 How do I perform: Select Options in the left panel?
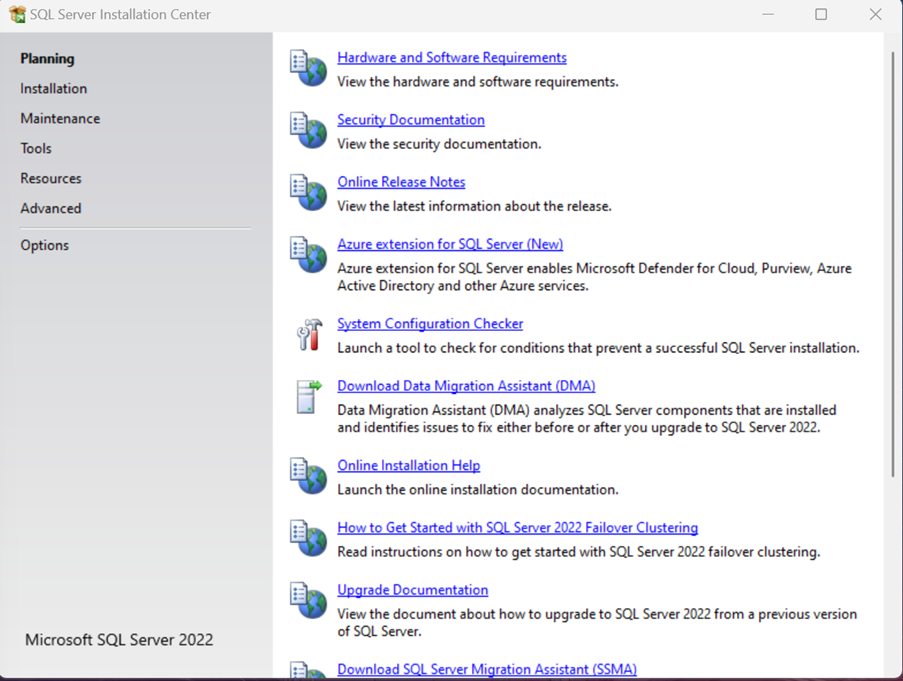(x=45, y=246)
